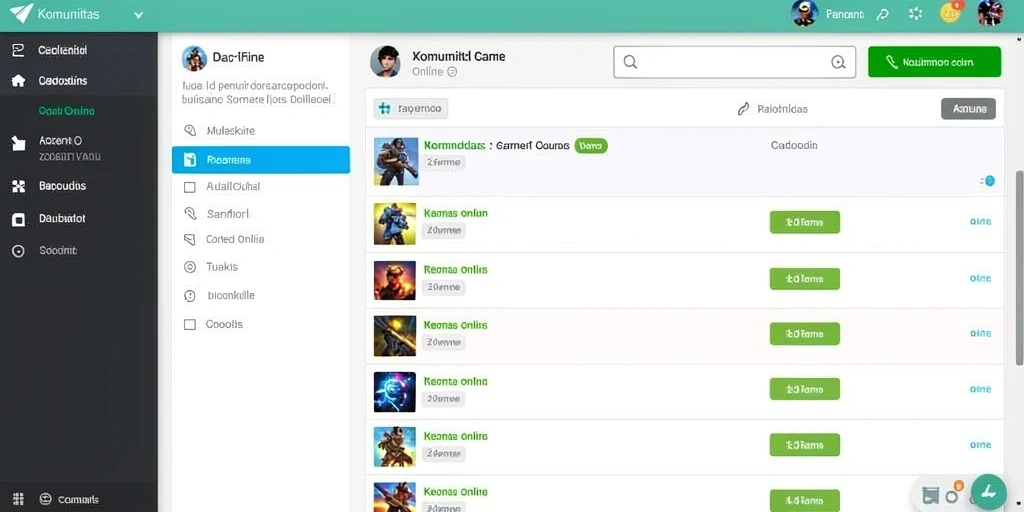Viewport: 1024px width, 512px height.
Task: Tick the AdallCuhal checkbox
Action: click(x=190, y=187)
